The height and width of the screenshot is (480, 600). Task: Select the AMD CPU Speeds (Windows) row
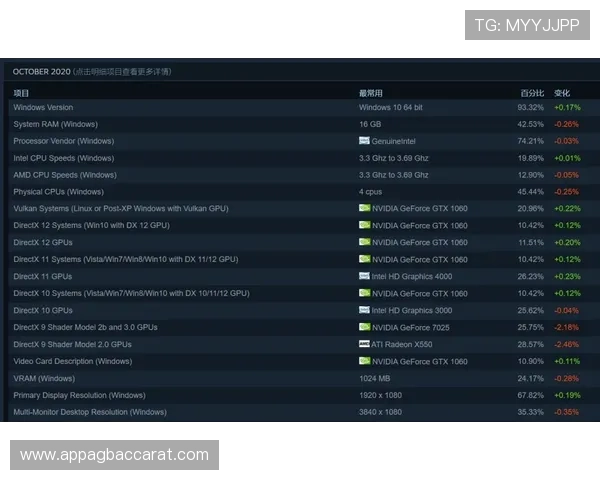click(x=64, y=175)
